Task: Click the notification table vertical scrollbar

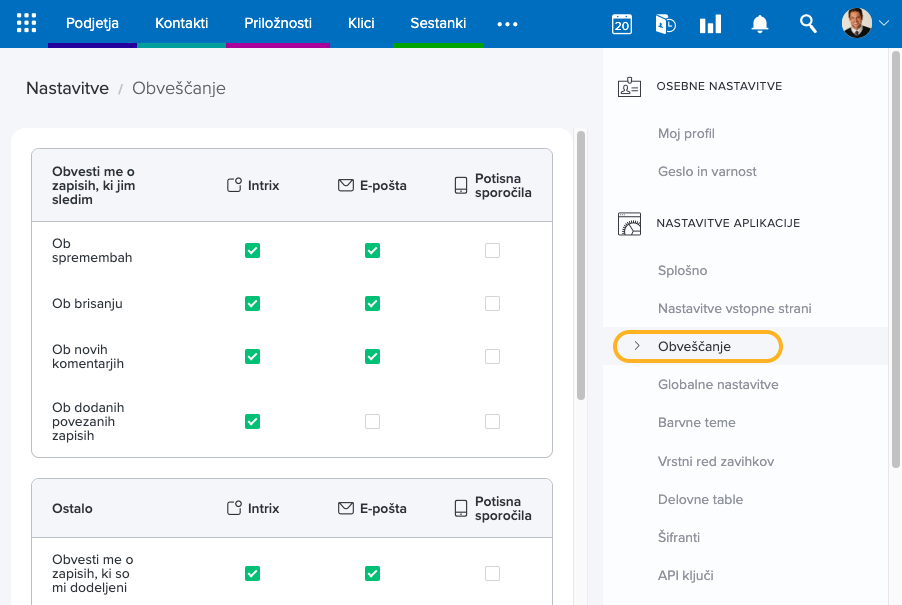Action: (x=580, y=265)
